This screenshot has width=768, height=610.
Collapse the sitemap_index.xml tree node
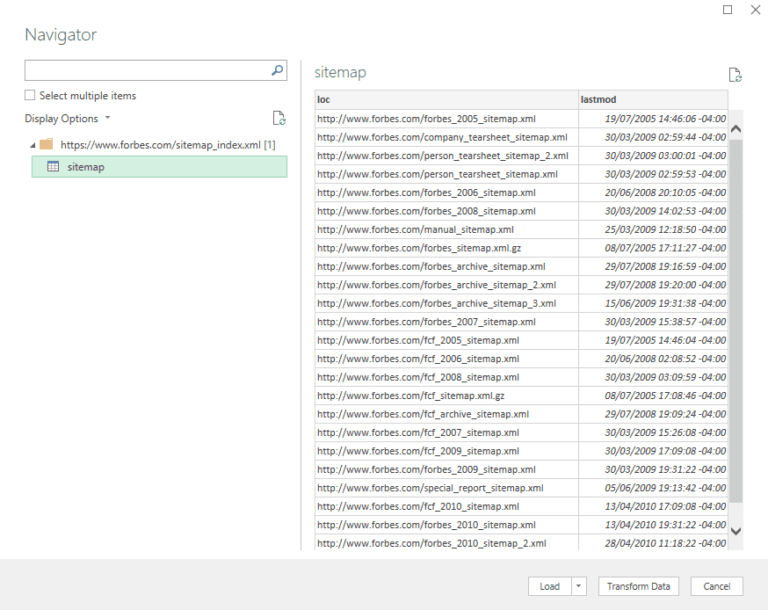click(33, 145)
